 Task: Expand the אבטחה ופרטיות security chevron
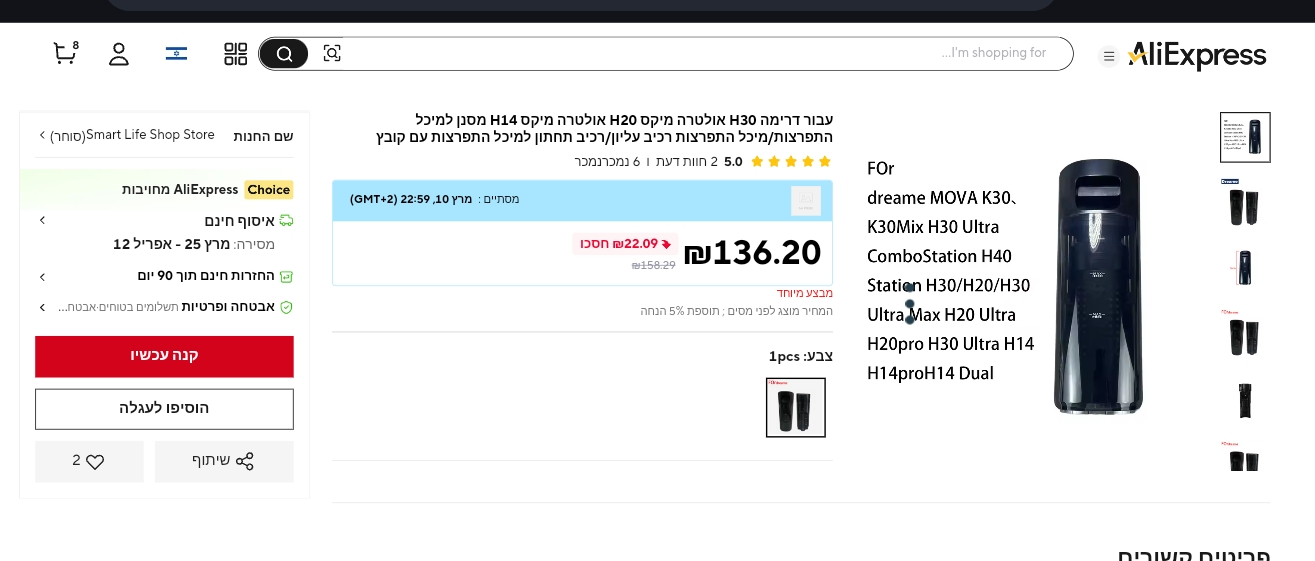42,307
